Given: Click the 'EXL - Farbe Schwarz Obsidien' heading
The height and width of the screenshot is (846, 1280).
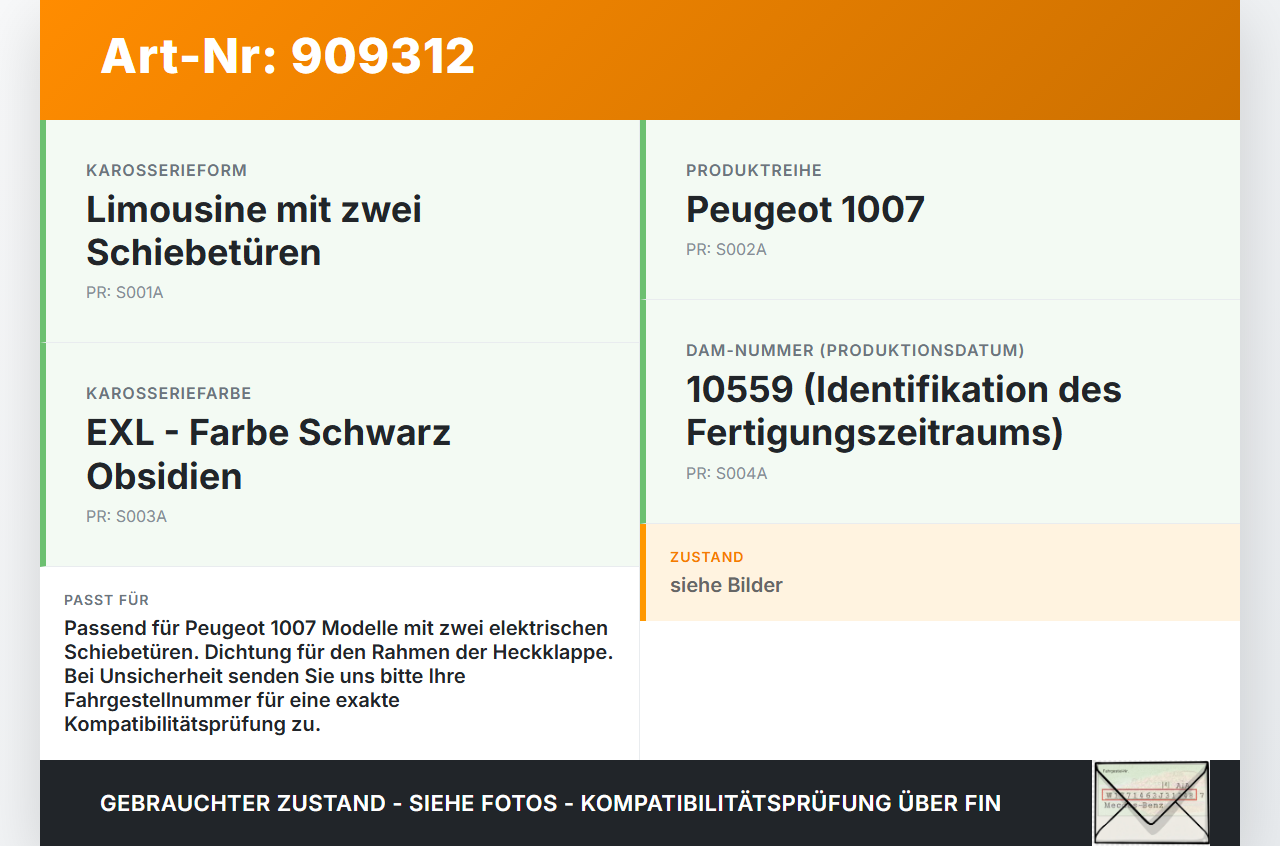Looking at the screenshot, I should point(268,454).
